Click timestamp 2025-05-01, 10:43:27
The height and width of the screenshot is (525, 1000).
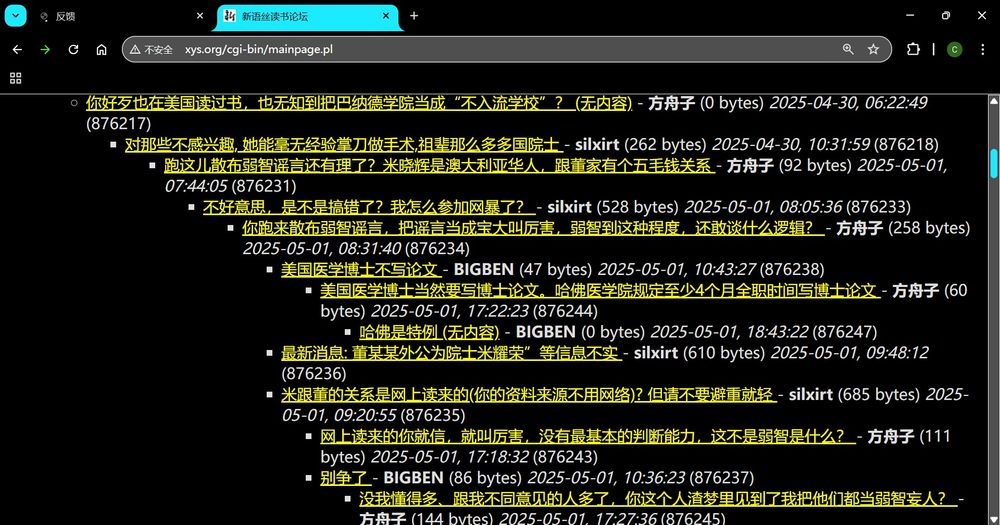tap(677, 270)
